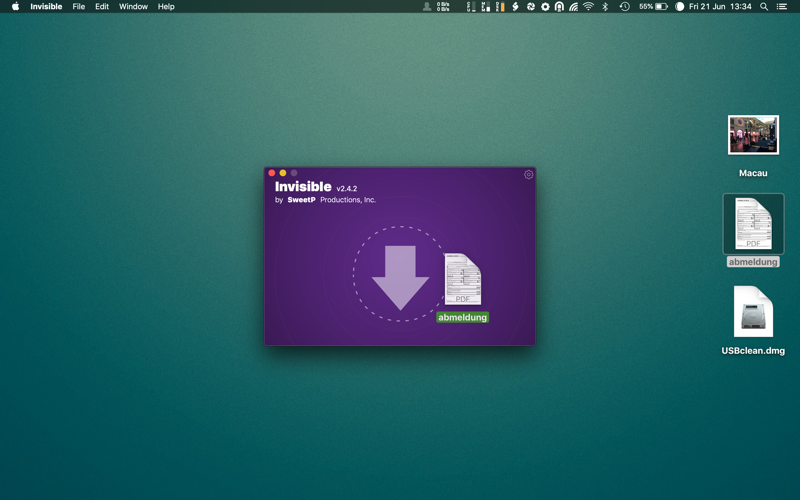Click the battery 55% indicator

tap(654, 7)
